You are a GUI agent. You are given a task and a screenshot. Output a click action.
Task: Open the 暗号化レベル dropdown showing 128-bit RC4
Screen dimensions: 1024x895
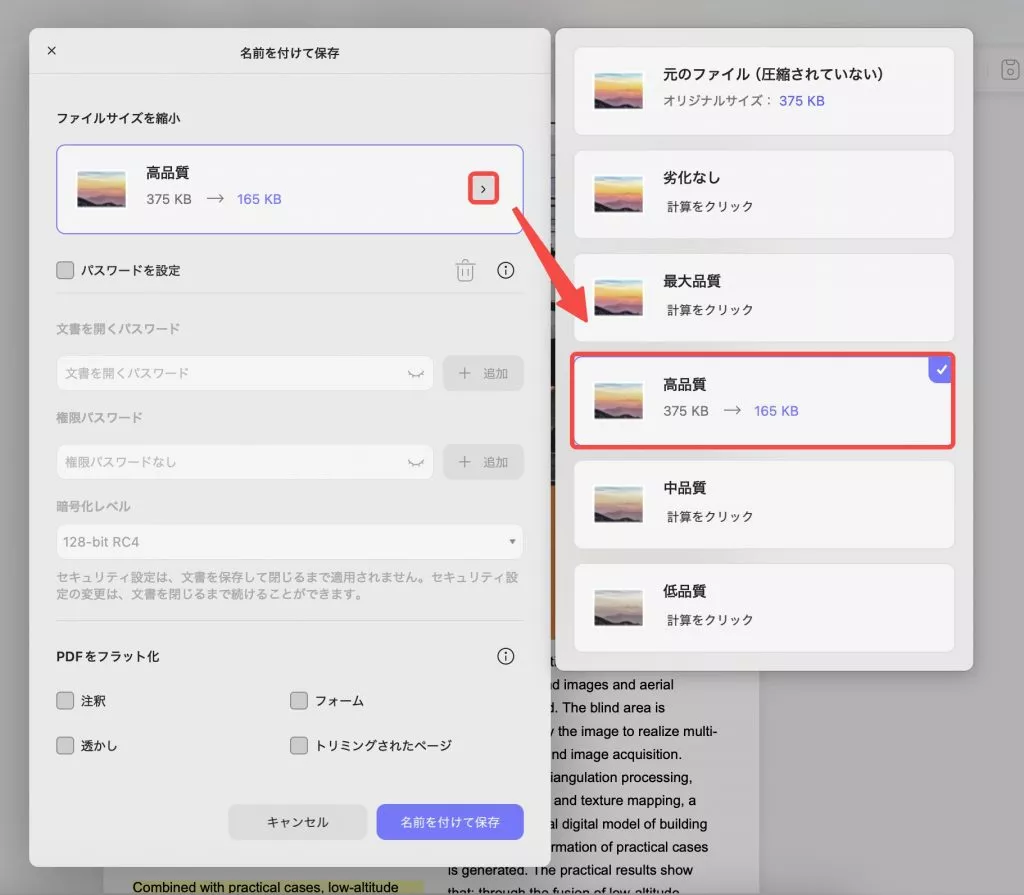pos(289,540)
